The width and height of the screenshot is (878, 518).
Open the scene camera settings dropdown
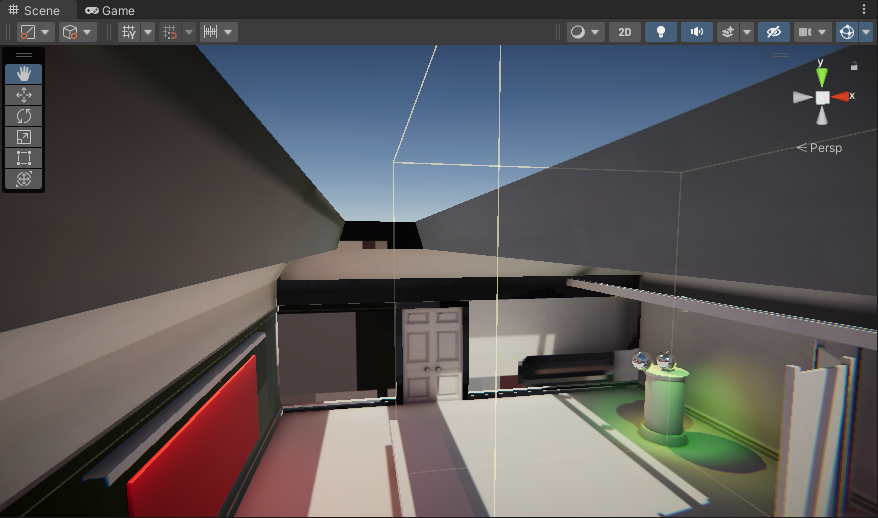point(811,32)
